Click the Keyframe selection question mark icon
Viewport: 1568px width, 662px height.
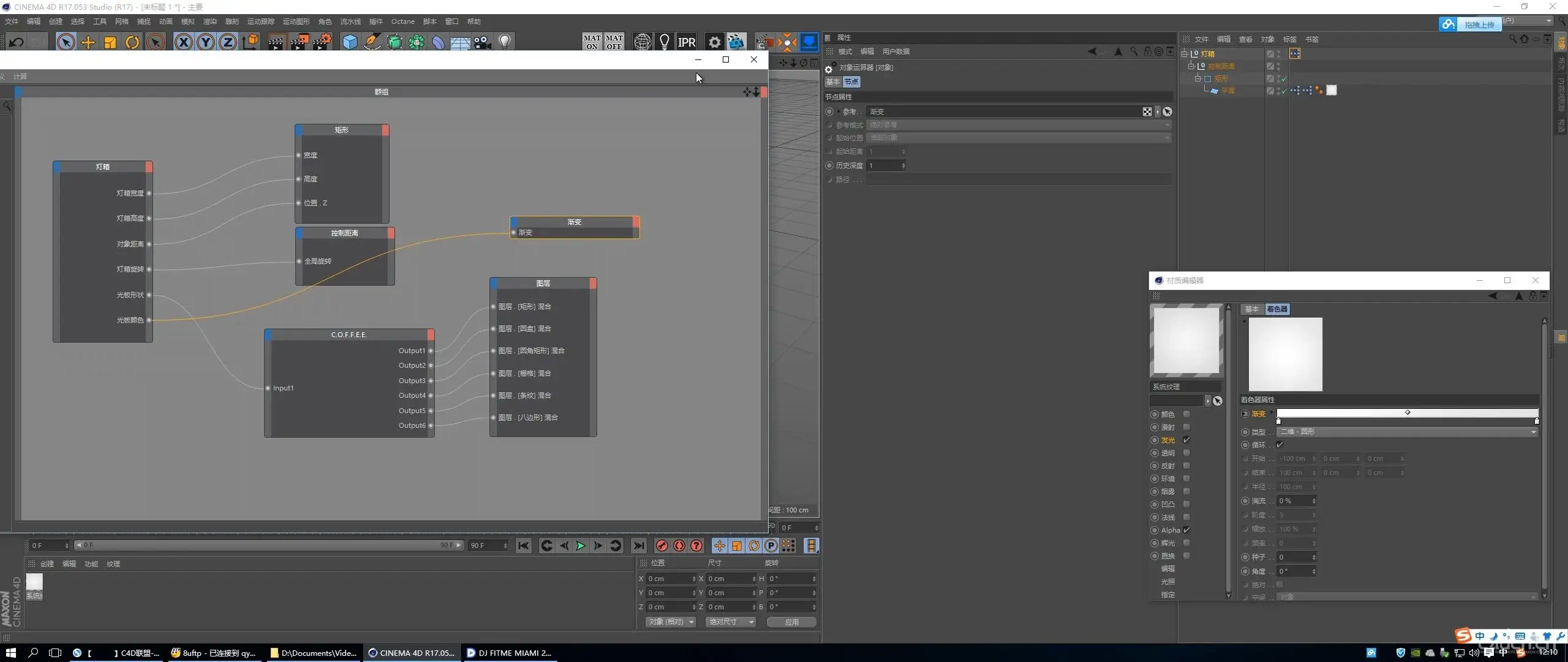(696, 546)
